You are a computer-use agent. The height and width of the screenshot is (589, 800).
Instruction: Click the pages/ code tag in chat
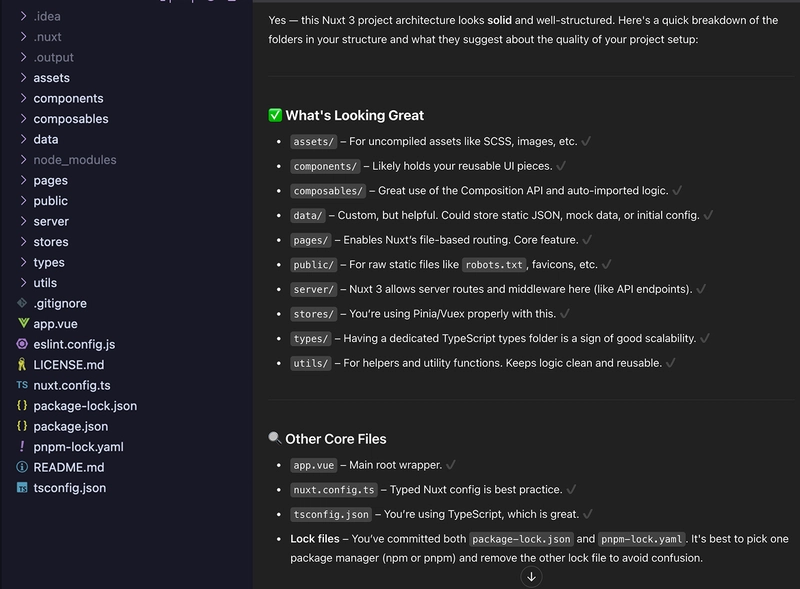(311, 240)
